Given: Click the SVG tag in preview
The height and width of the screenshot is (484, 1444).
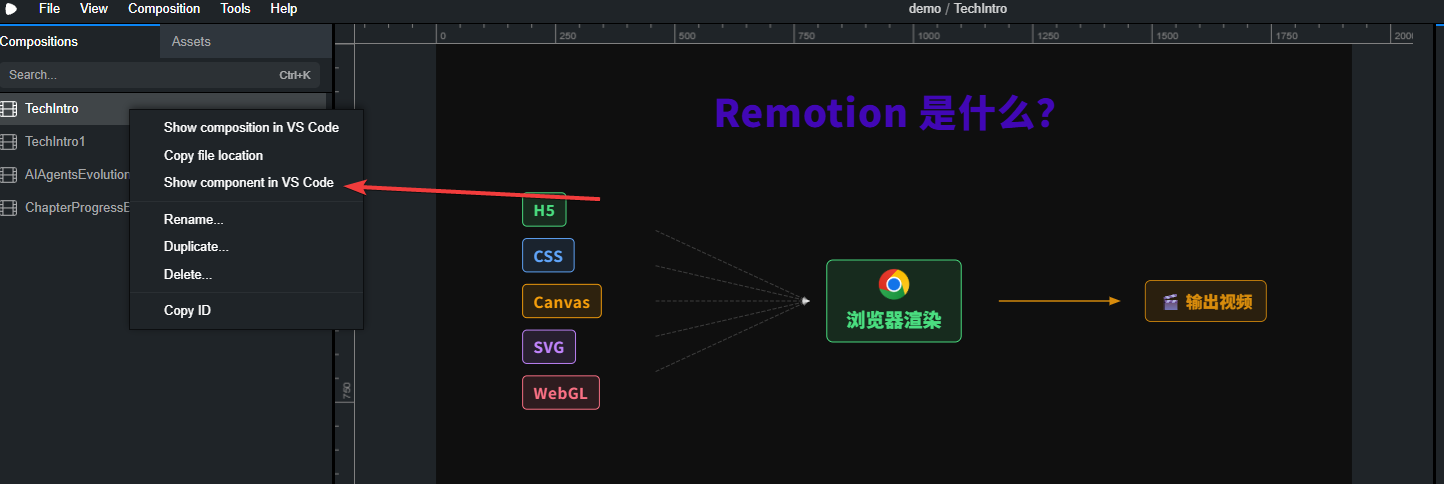Looking at the screenshot, I should point(549,347).
